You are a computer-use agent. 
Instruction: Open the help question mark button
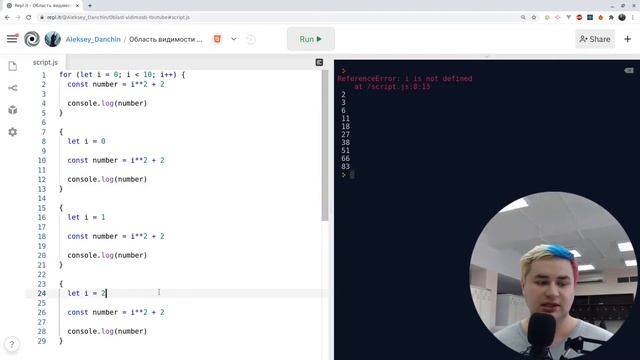12,344
